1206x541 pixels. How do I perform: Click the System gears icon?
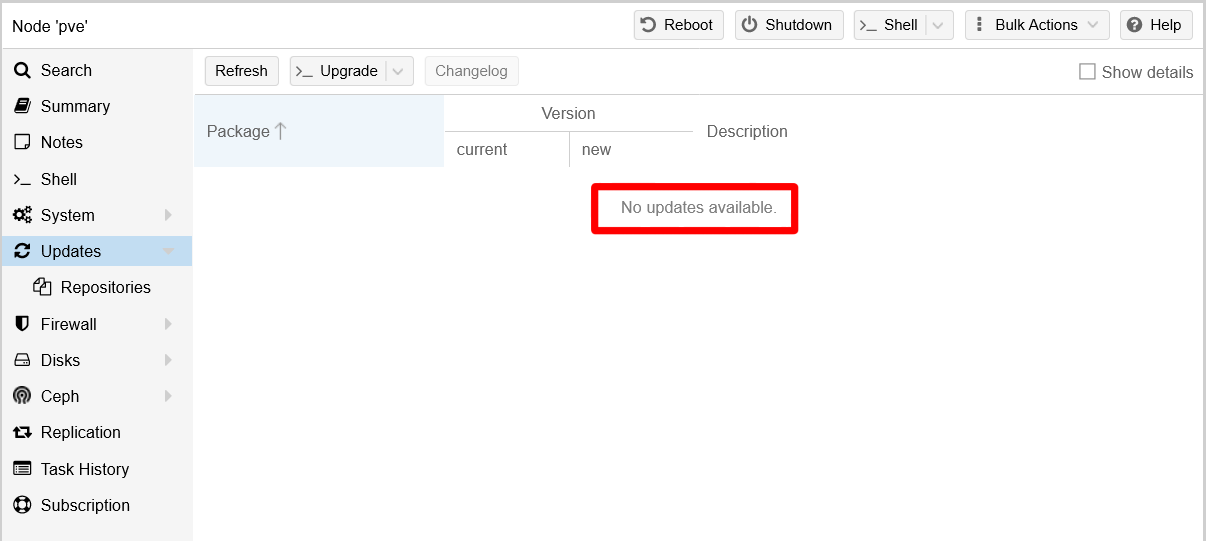pyautogui.click(x=22, y=215)
